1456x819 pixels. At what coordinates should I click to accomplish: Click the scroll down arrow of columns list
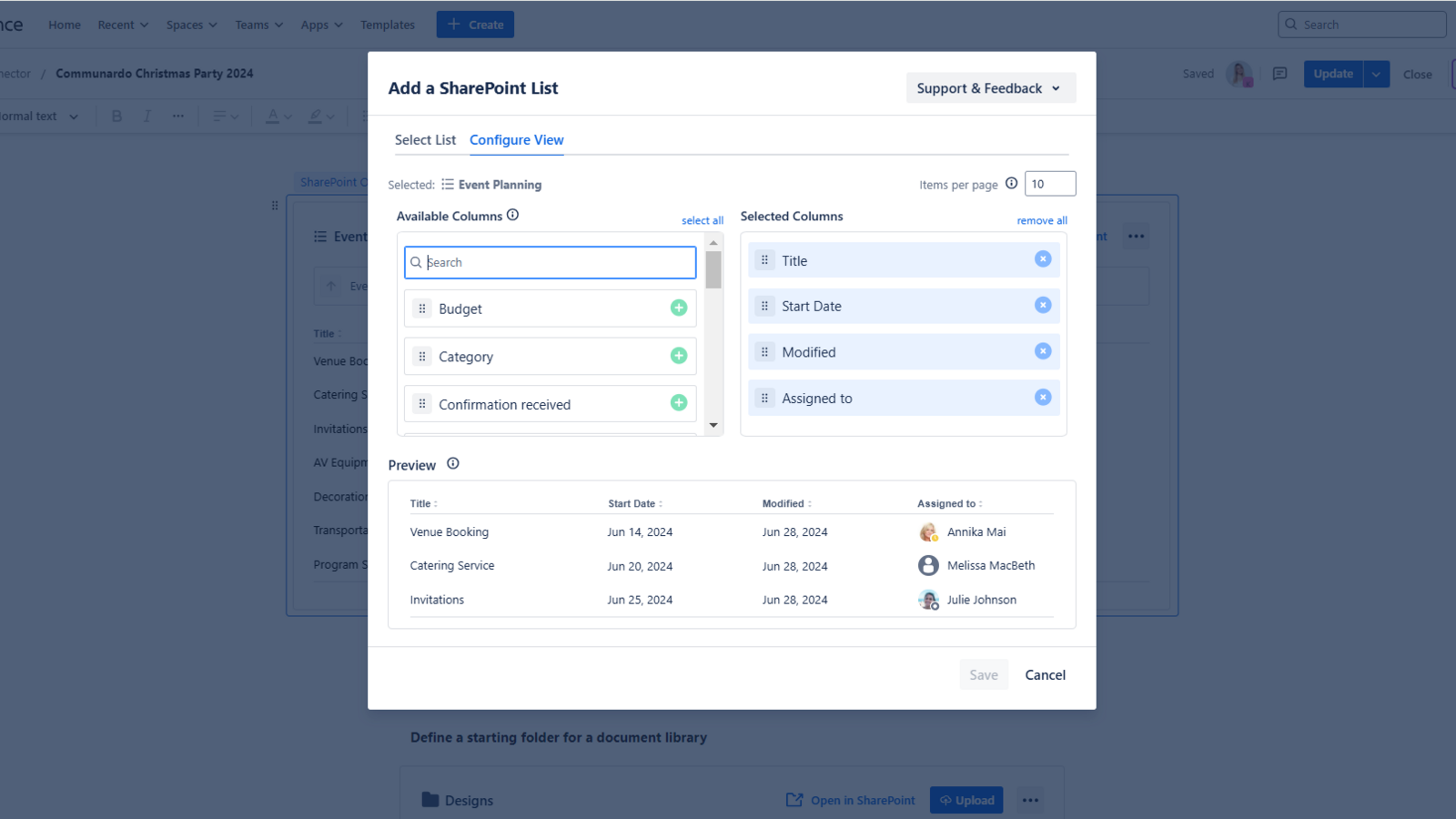[713, 426]
